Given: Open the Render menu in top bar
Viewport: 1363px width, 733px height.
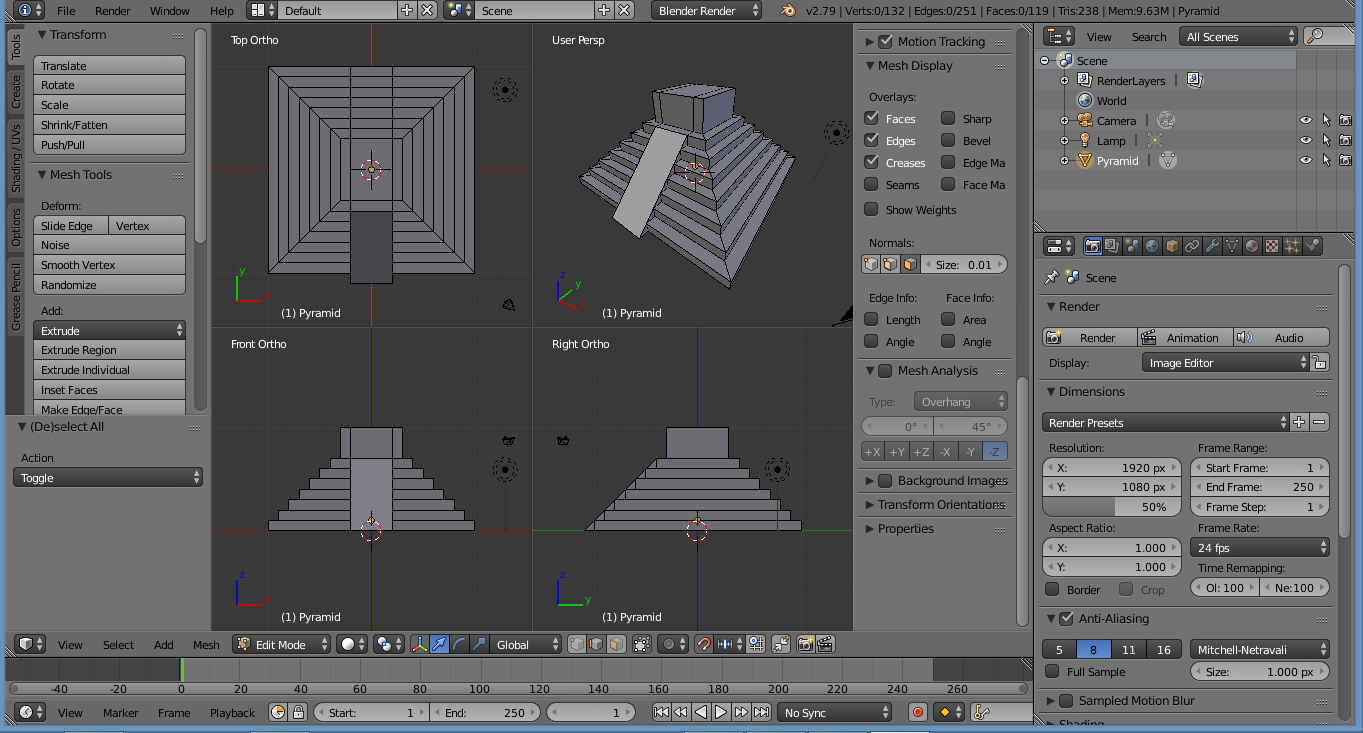Looking at the screenshot, I should [x=113, y=11].
